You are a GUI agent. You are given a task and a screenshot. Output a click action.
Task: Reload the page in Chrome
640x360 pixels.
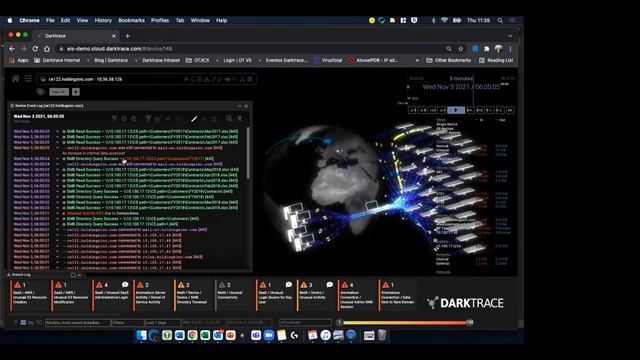pyautogui.click(x=35, y=49)
